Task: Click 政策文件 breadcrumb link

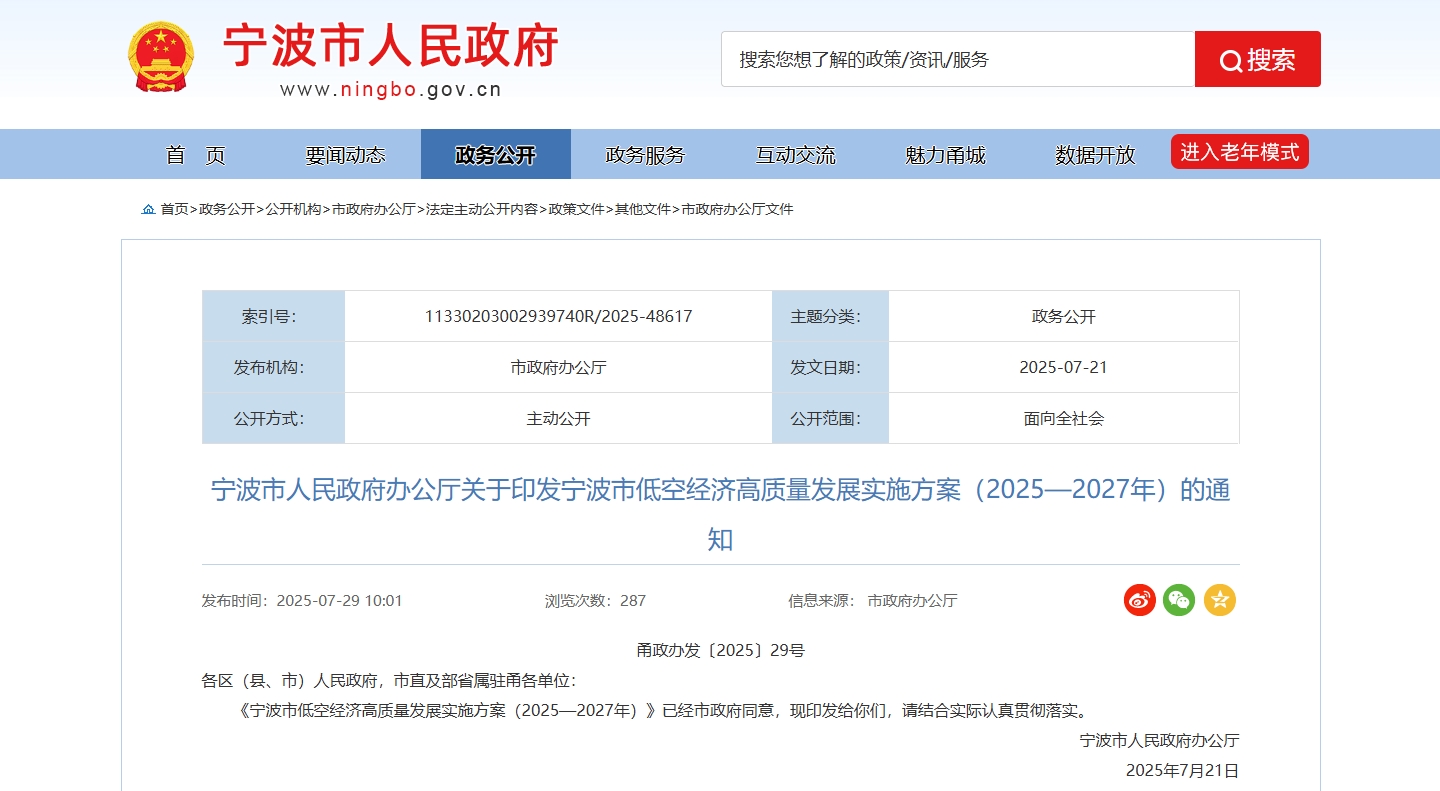Action: (576, 209)
